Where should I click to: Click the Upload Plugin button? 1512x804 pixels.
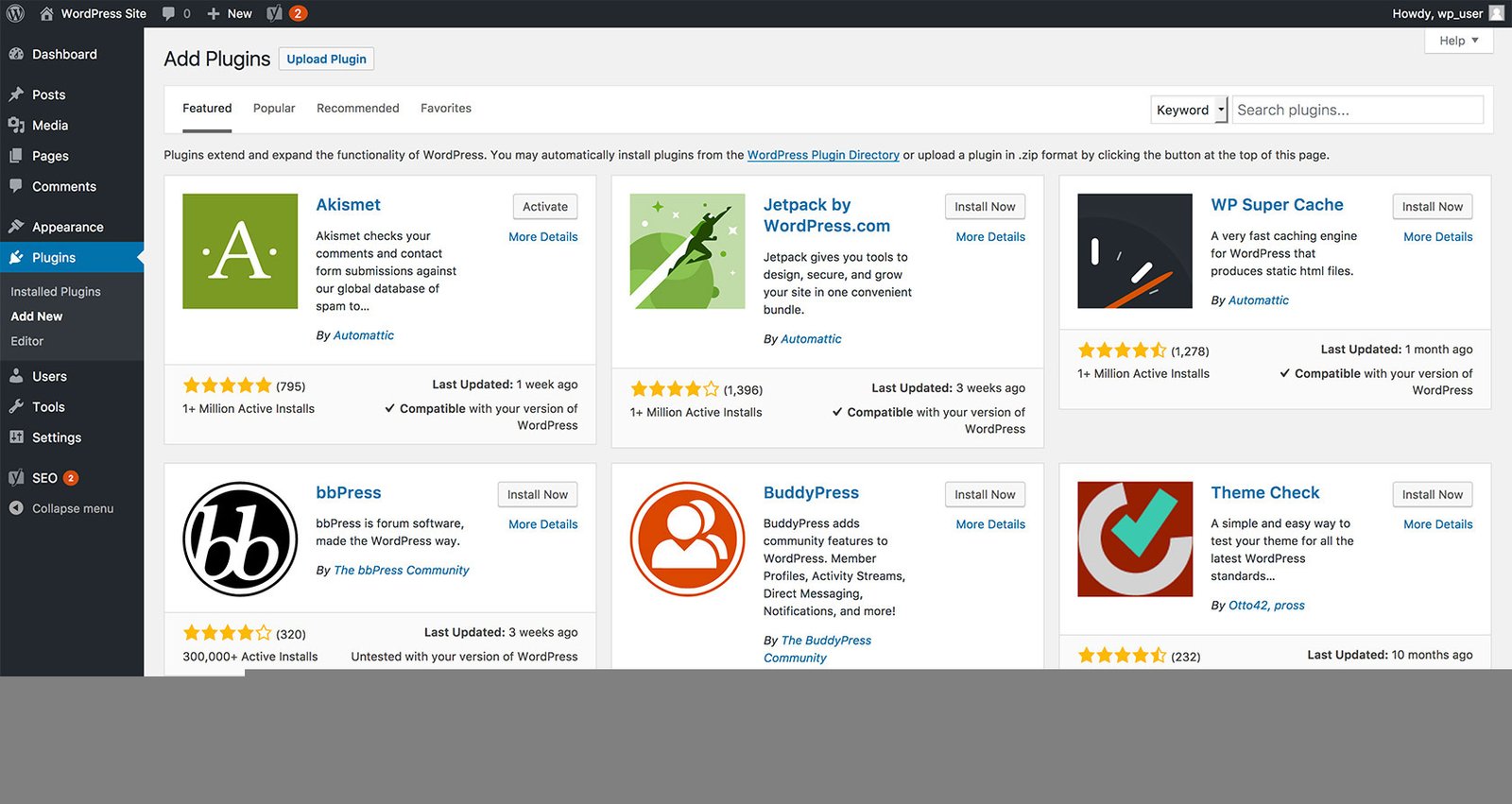coord(326,59)
